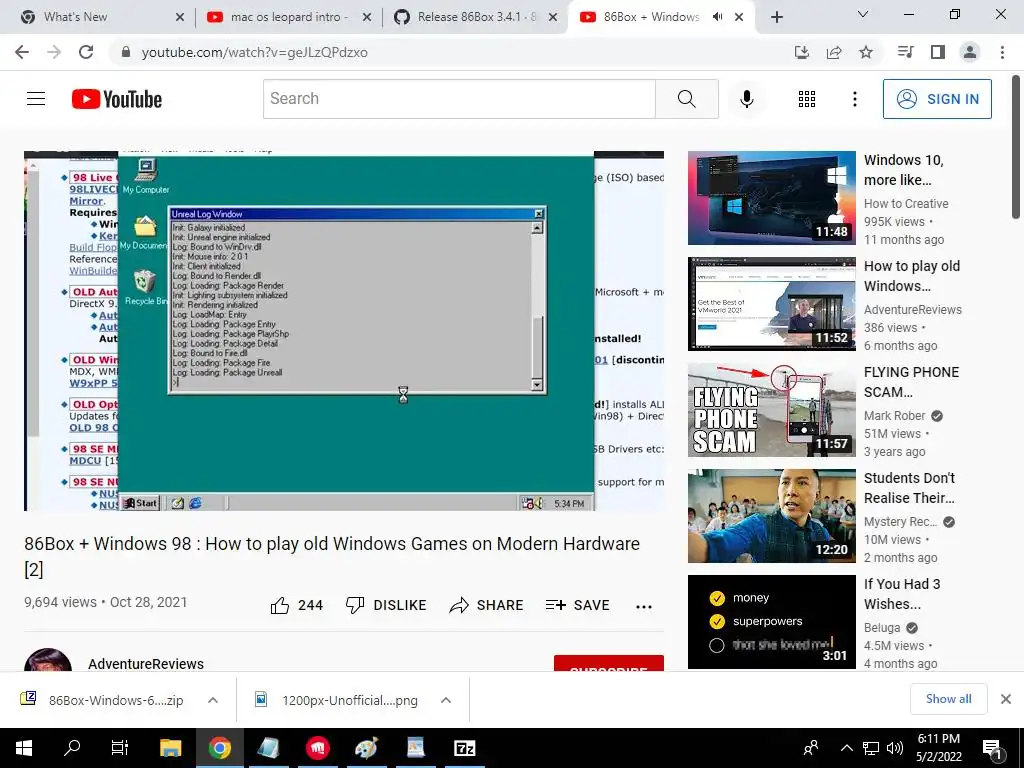Open Chrome tab search dropdown arrow

(x=863, y=14)
